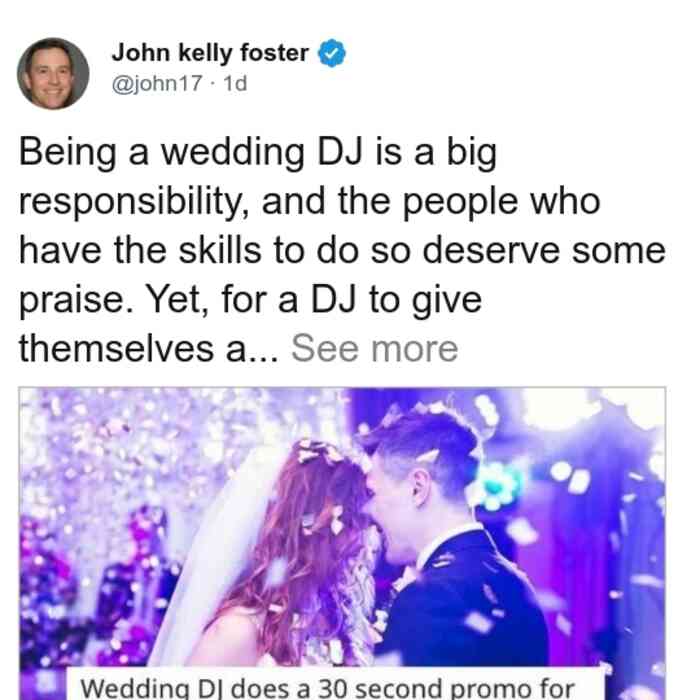Open John kelly foster's profile avatar
Image resolution: width=700 pixels, height=700 pixels.
pos(53,74)
